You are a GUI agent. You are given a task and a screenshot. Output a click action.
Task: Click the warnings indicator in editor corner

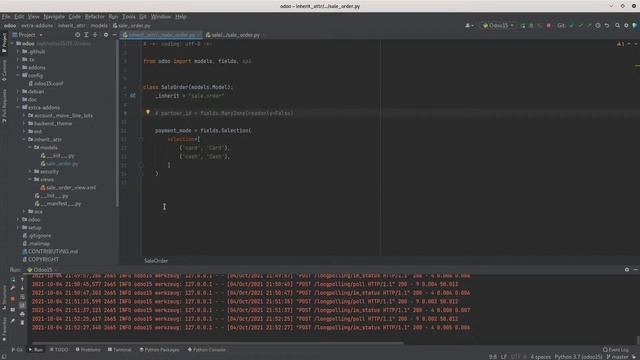[620, 44]
